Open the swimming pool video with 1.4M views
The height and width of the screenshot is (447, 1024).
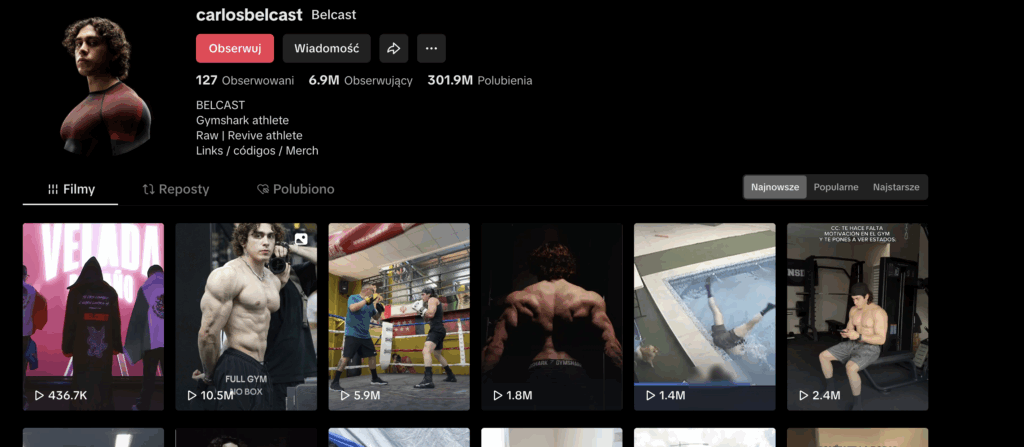(x=704, y=315)
